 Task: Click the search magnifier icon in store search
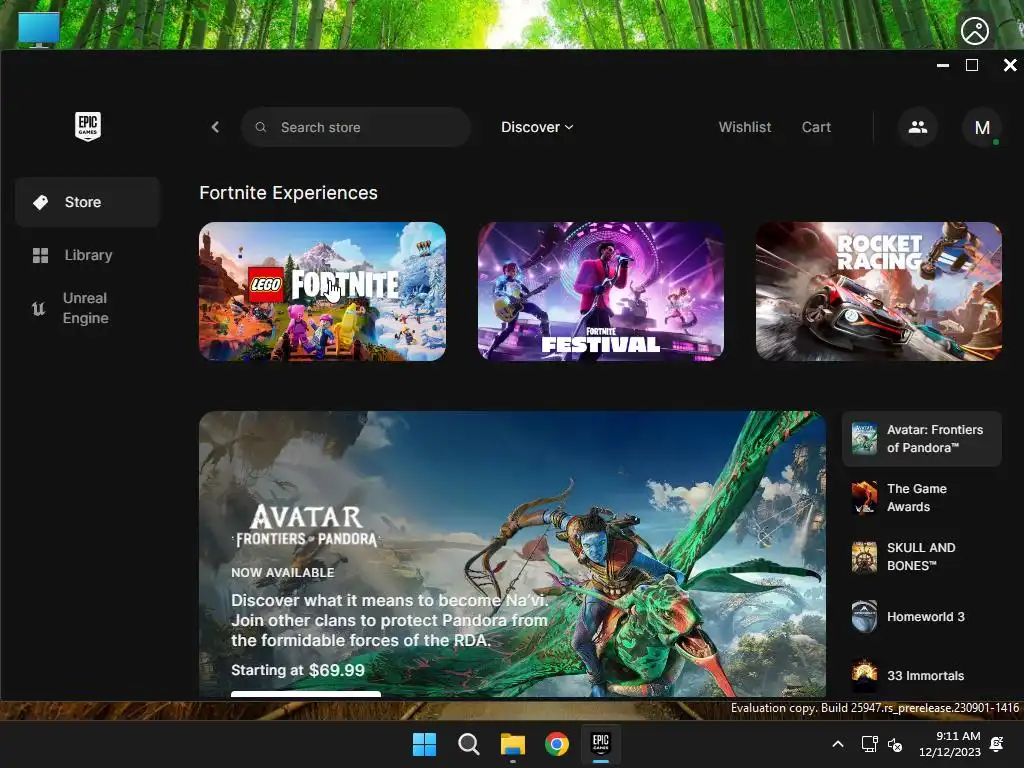click(261, 127)
